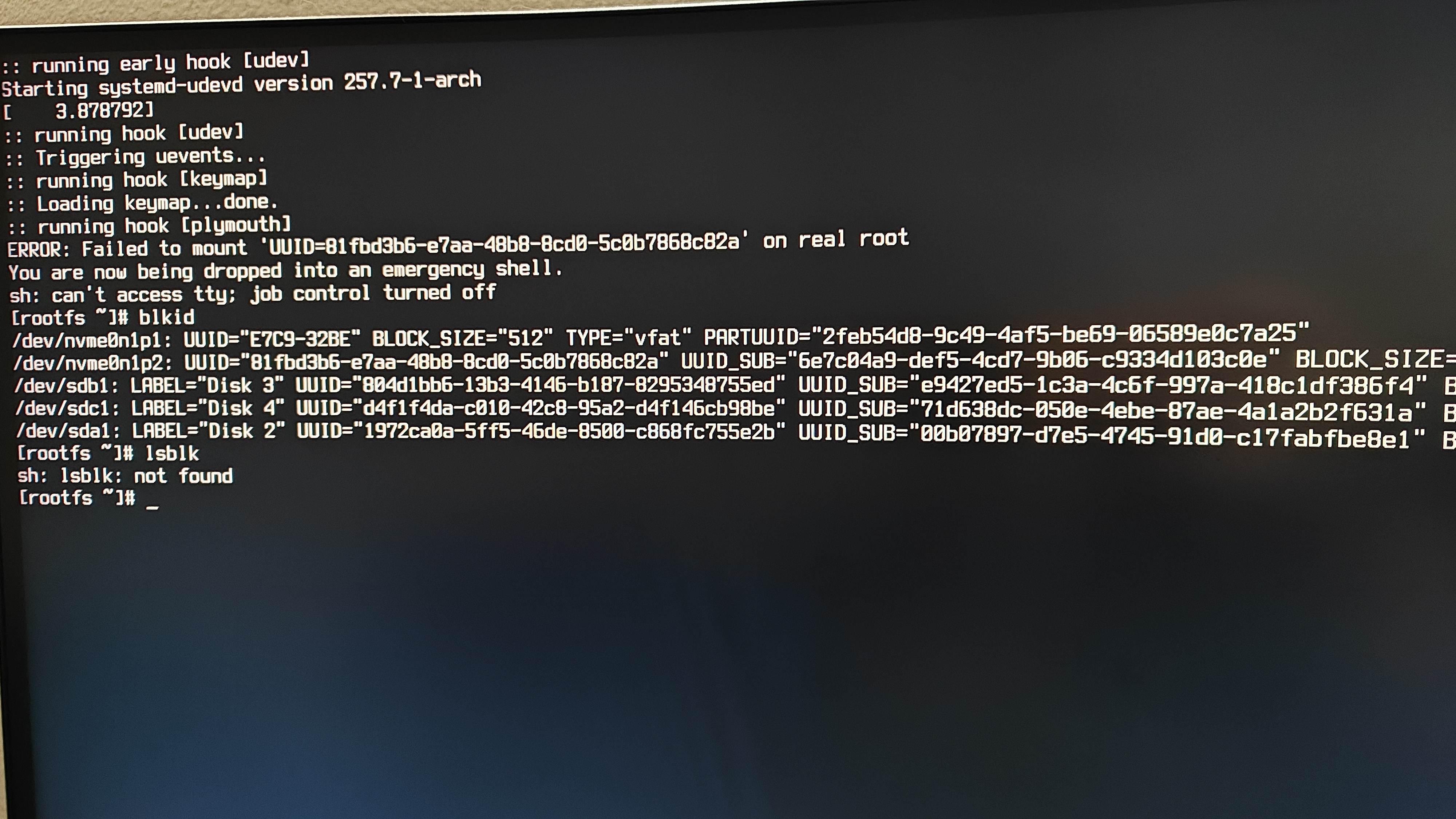Click the "Loading keymap...done." line
The height and width of the screenshot is (819, 1456).
[x=142, y=203]
